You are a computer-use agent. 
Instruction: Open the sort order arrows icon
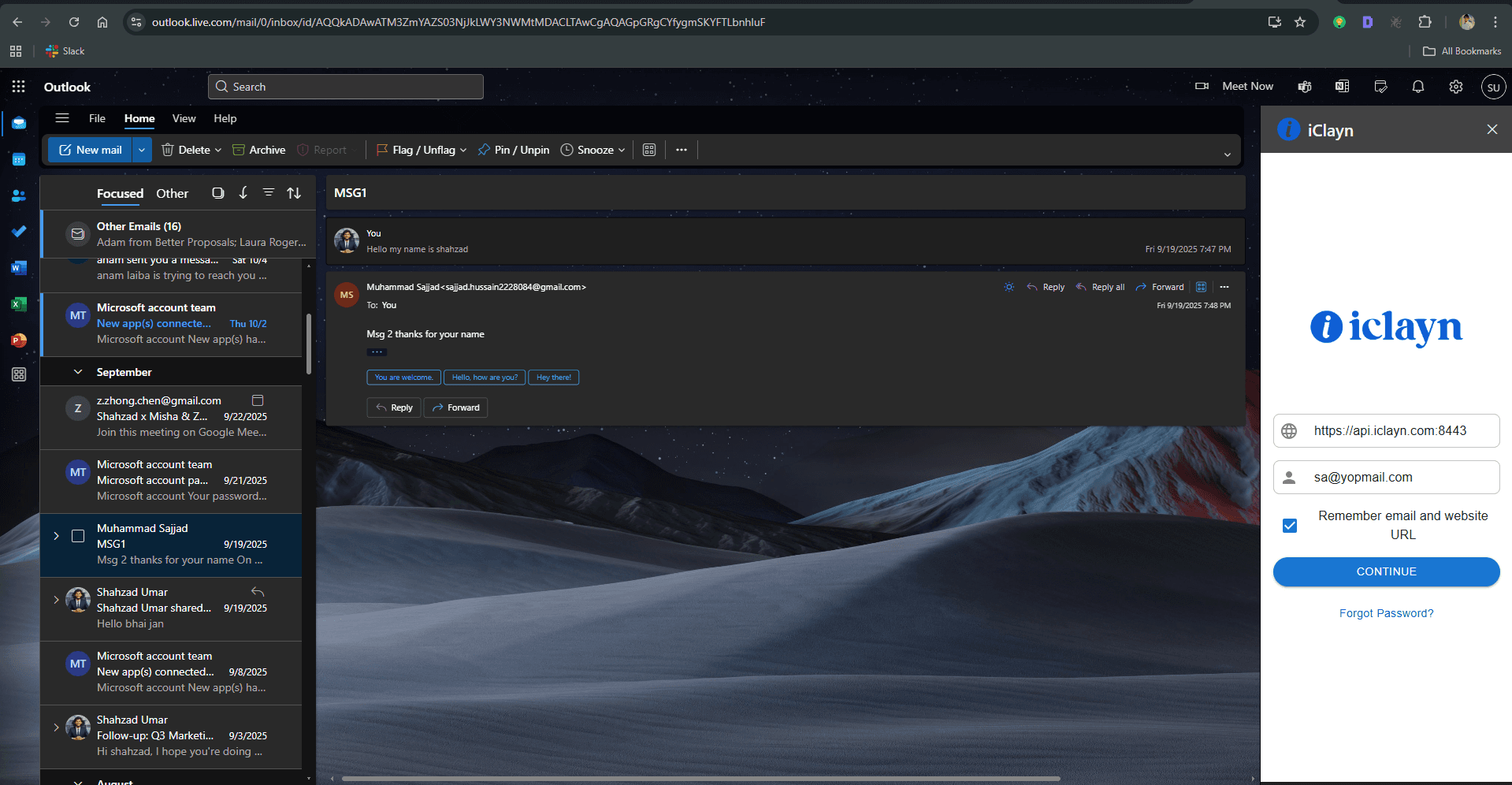tap(294, 193)
